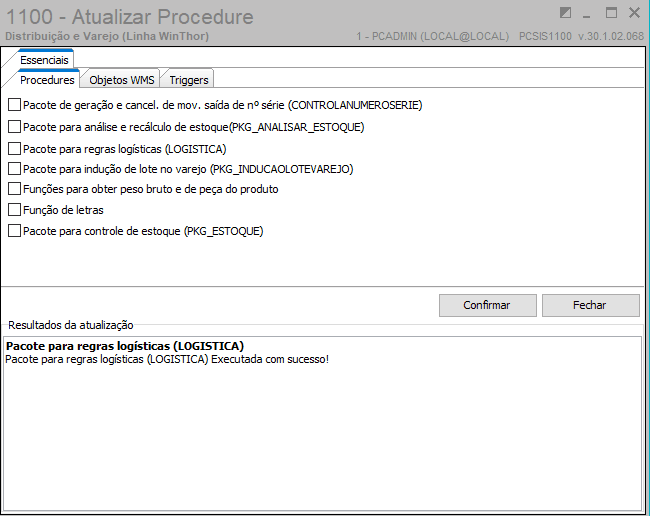Minimize the Atualizar Procedure window
Screen dimensions: 650x516
588,13
